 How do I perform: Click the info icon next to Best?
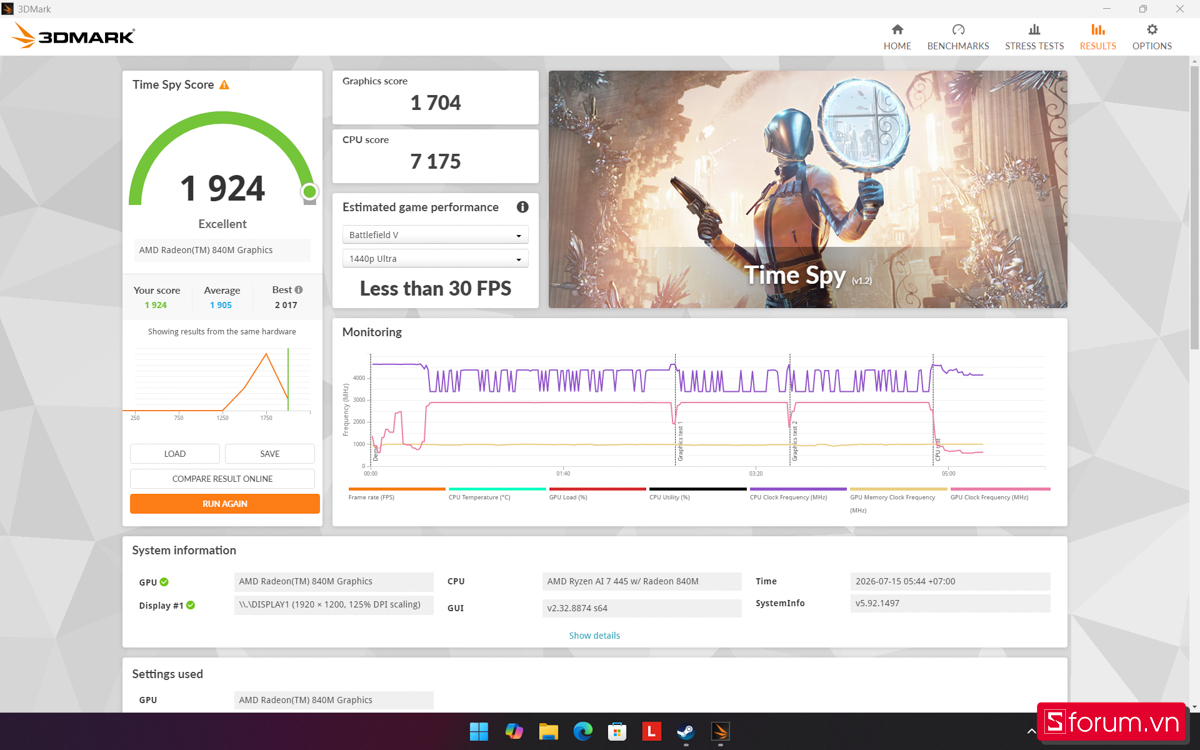(x=298, y=290)
